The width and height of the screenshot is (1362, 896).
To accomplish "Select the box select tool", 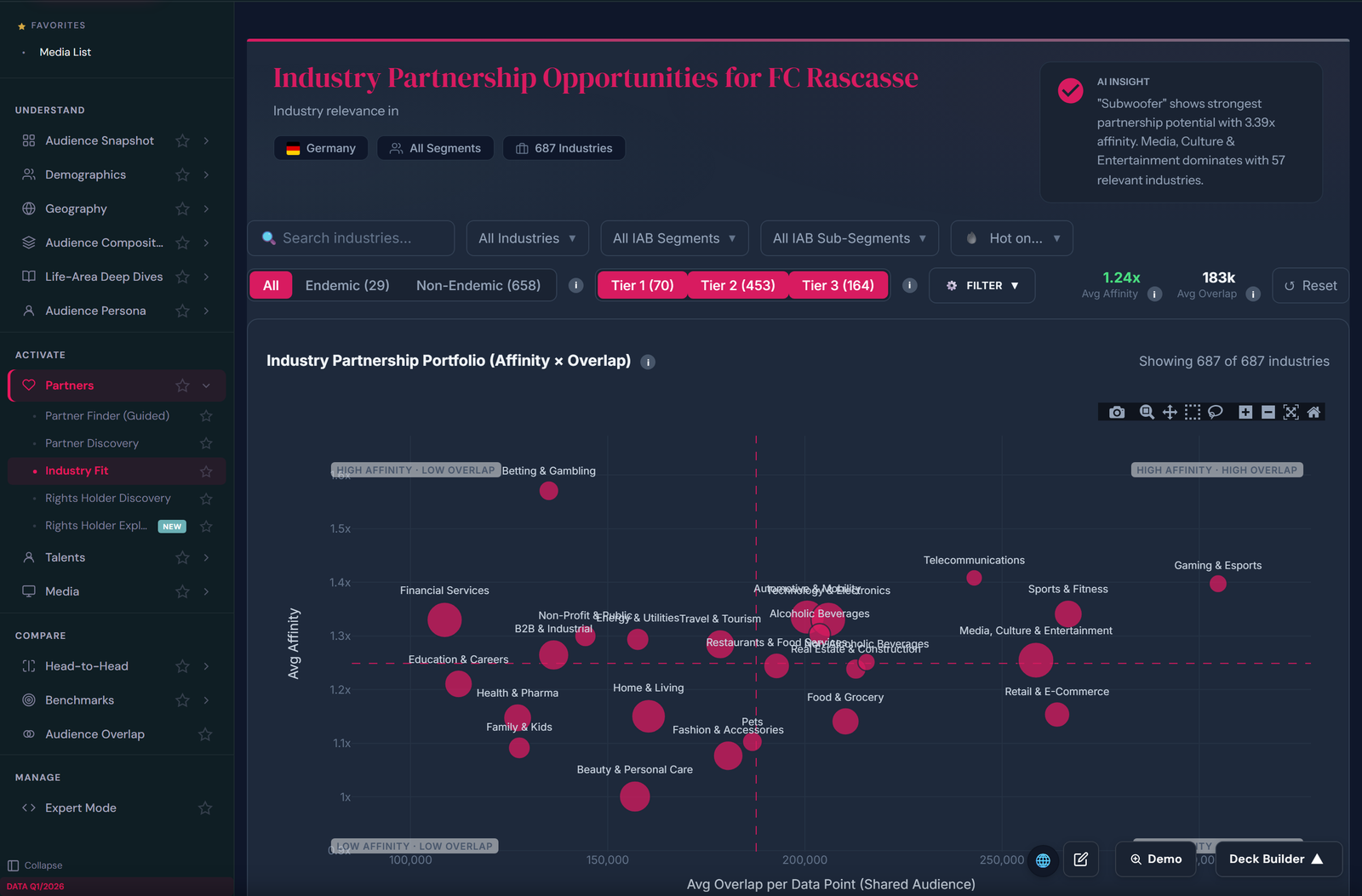I will (1193, 412).
